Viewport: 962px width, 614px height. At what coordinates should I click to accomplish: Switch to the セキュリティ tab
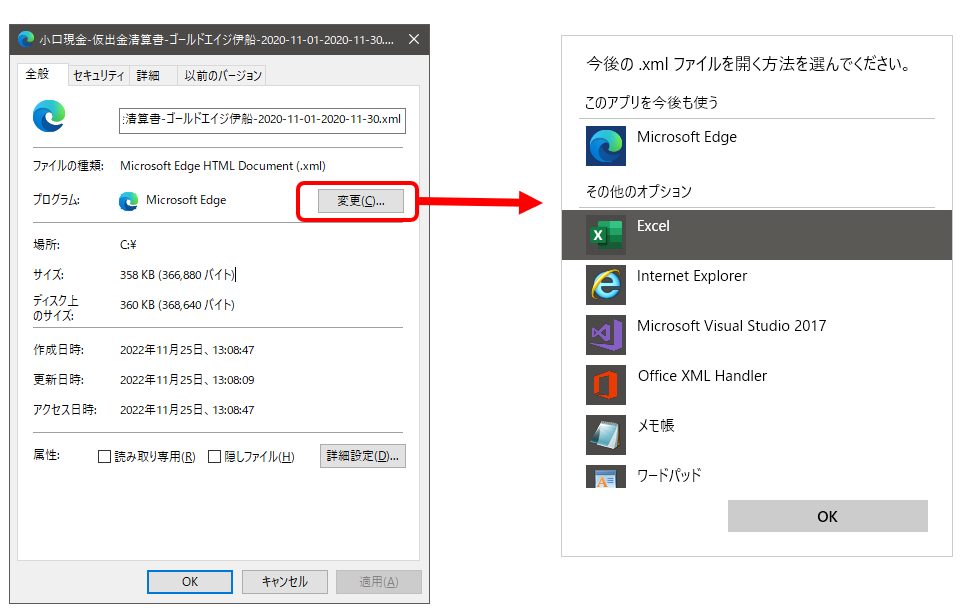[x=99, y=76]
